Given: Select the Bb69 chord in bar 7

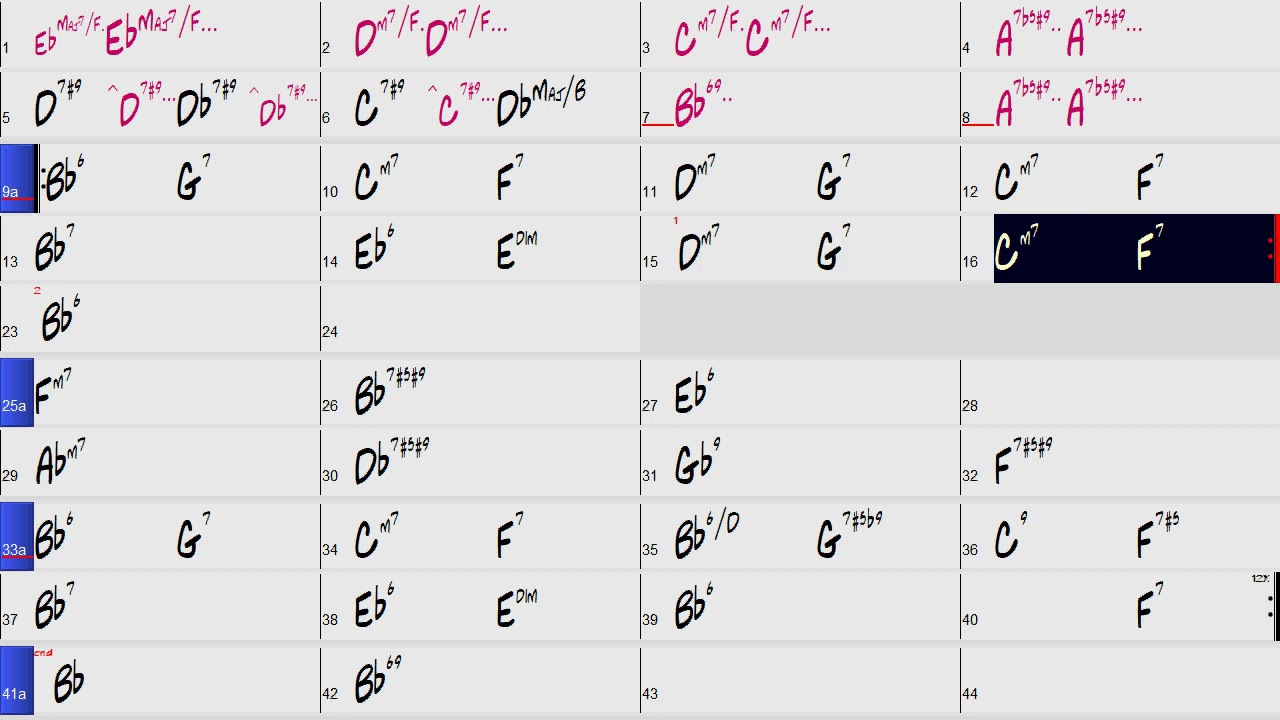Looking at the screenshot, I should click(x=698, y=106).
